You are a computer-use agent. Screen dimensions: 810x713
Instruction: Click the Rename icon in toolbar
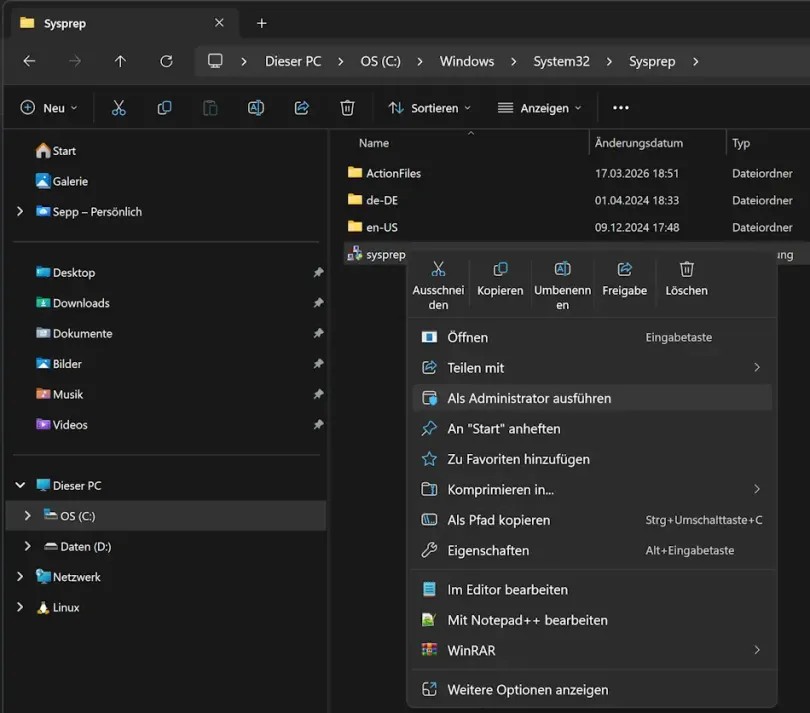pyautogui.click(x=256, y=108)
